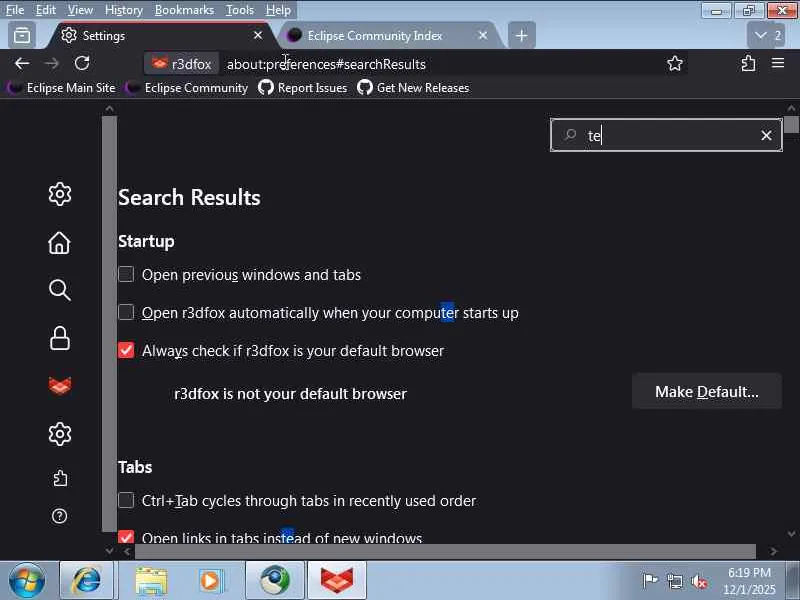Viewport: 800px width, 600px height.
Task: Open the Firefox View icon left of tabs
Action: [x=22, y=36]
